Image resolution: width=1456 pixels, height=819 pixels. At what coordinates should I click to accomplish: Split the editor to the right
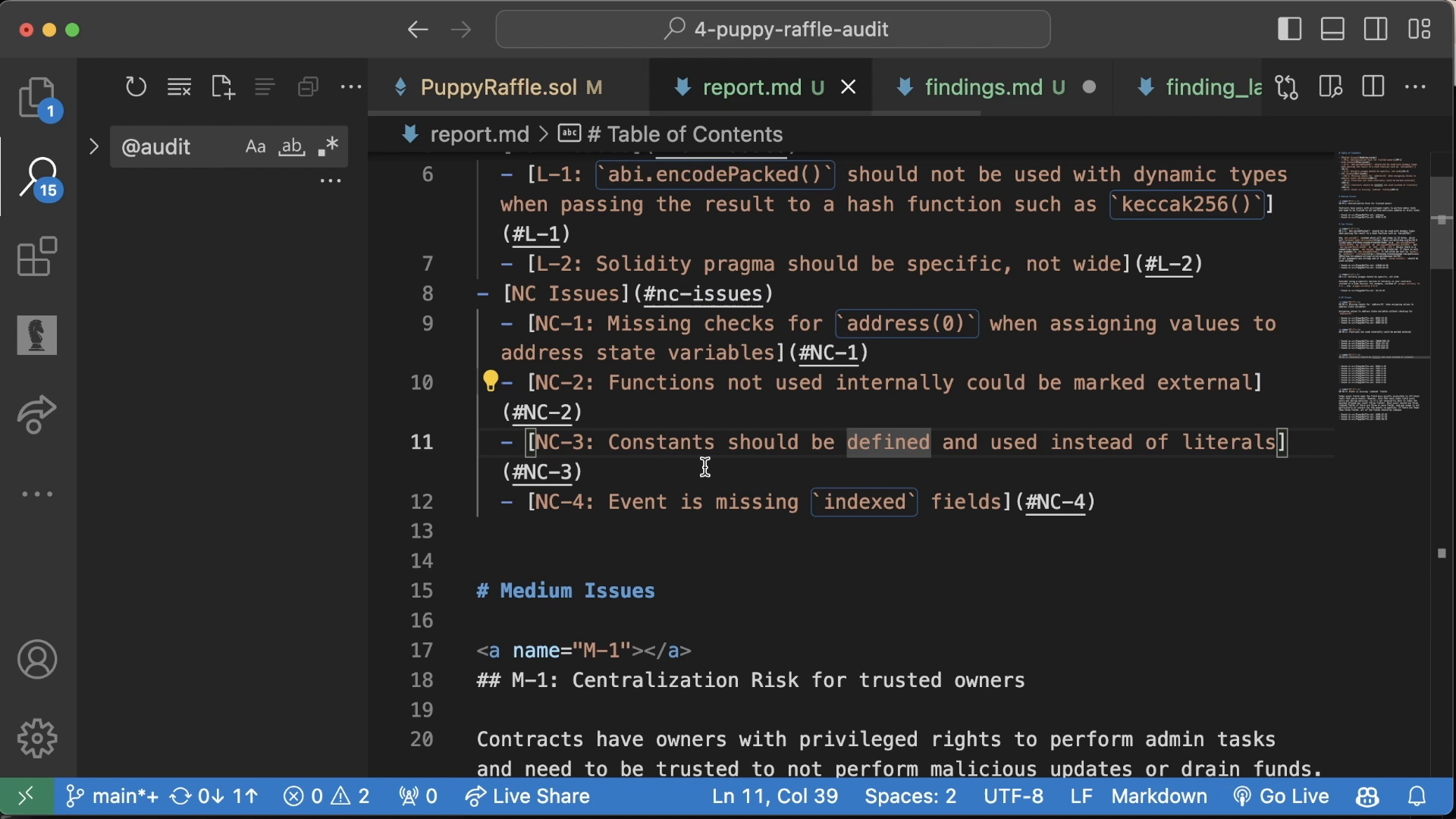(1373, 87)
